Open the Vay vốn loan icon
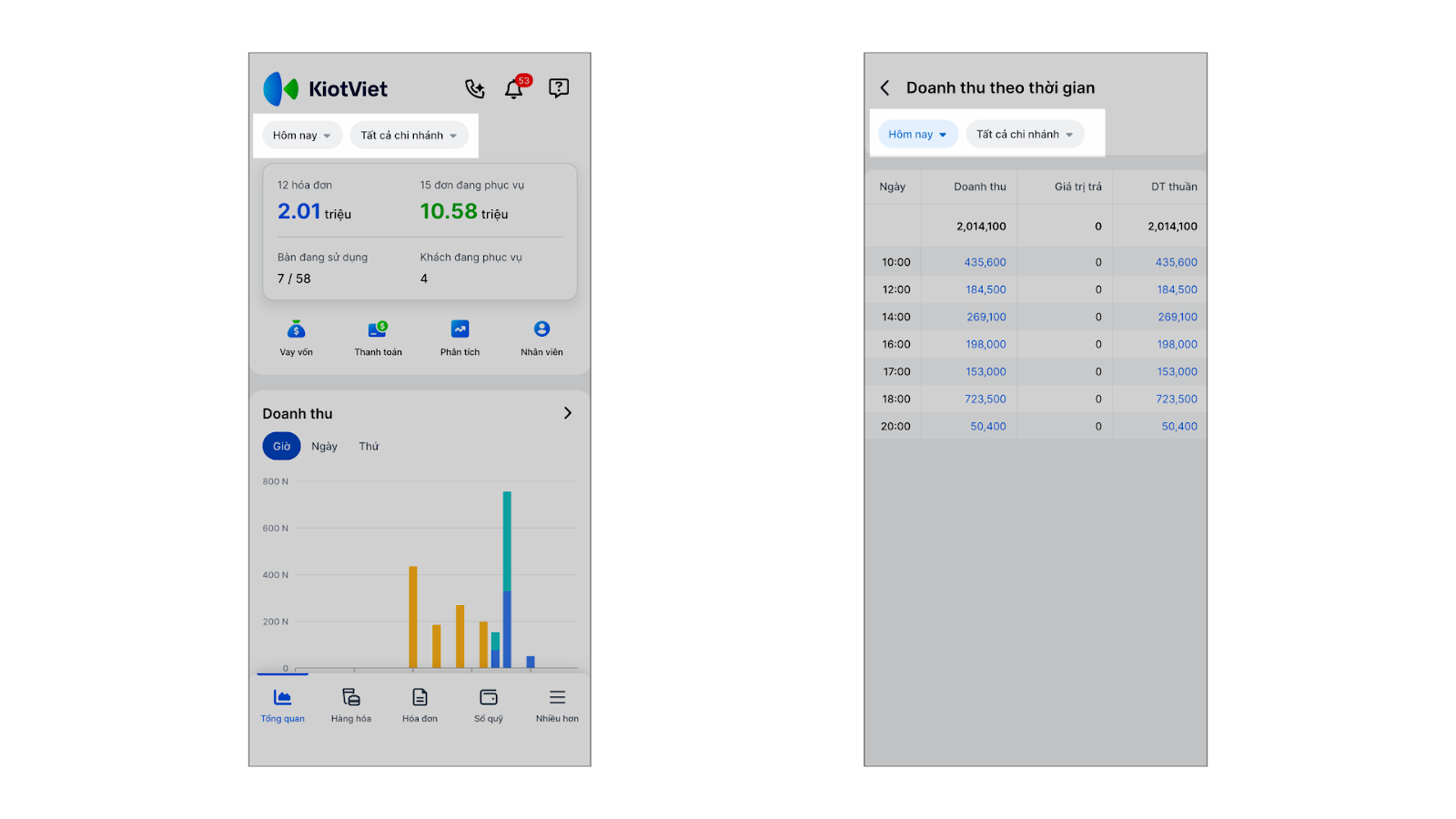 pyautogui.click(x=296, y=339)
